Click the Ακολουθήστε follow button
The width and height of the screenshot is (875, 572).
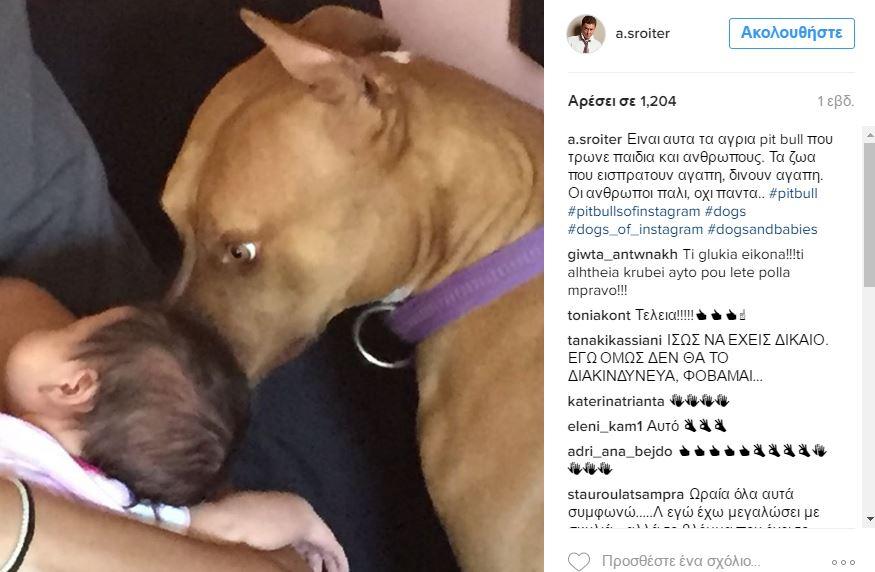[x=791, y=33]
